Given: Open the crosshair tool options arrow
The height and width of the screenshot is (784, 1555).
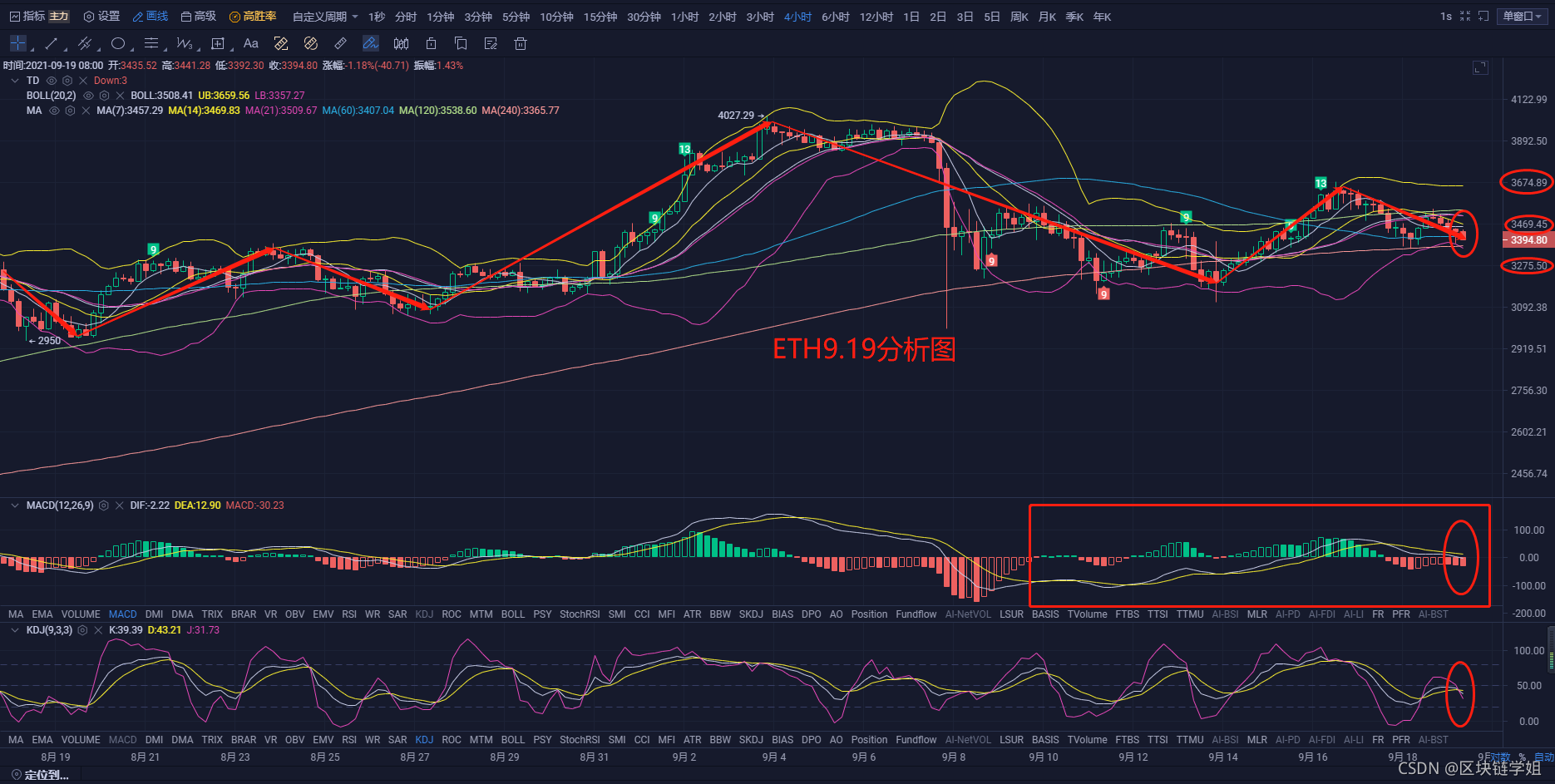Looking at the screenshot, I should click(32, 49).
